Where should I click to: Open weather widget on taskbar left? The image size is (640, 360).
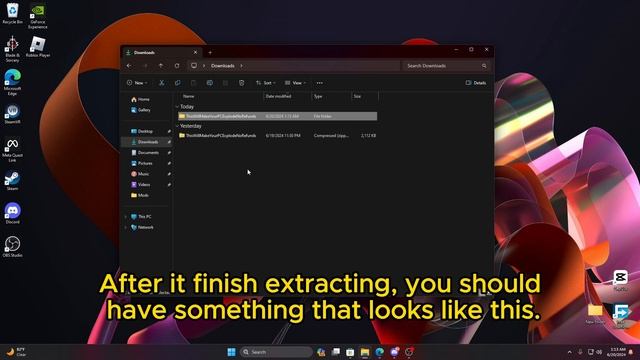(16, 352)
